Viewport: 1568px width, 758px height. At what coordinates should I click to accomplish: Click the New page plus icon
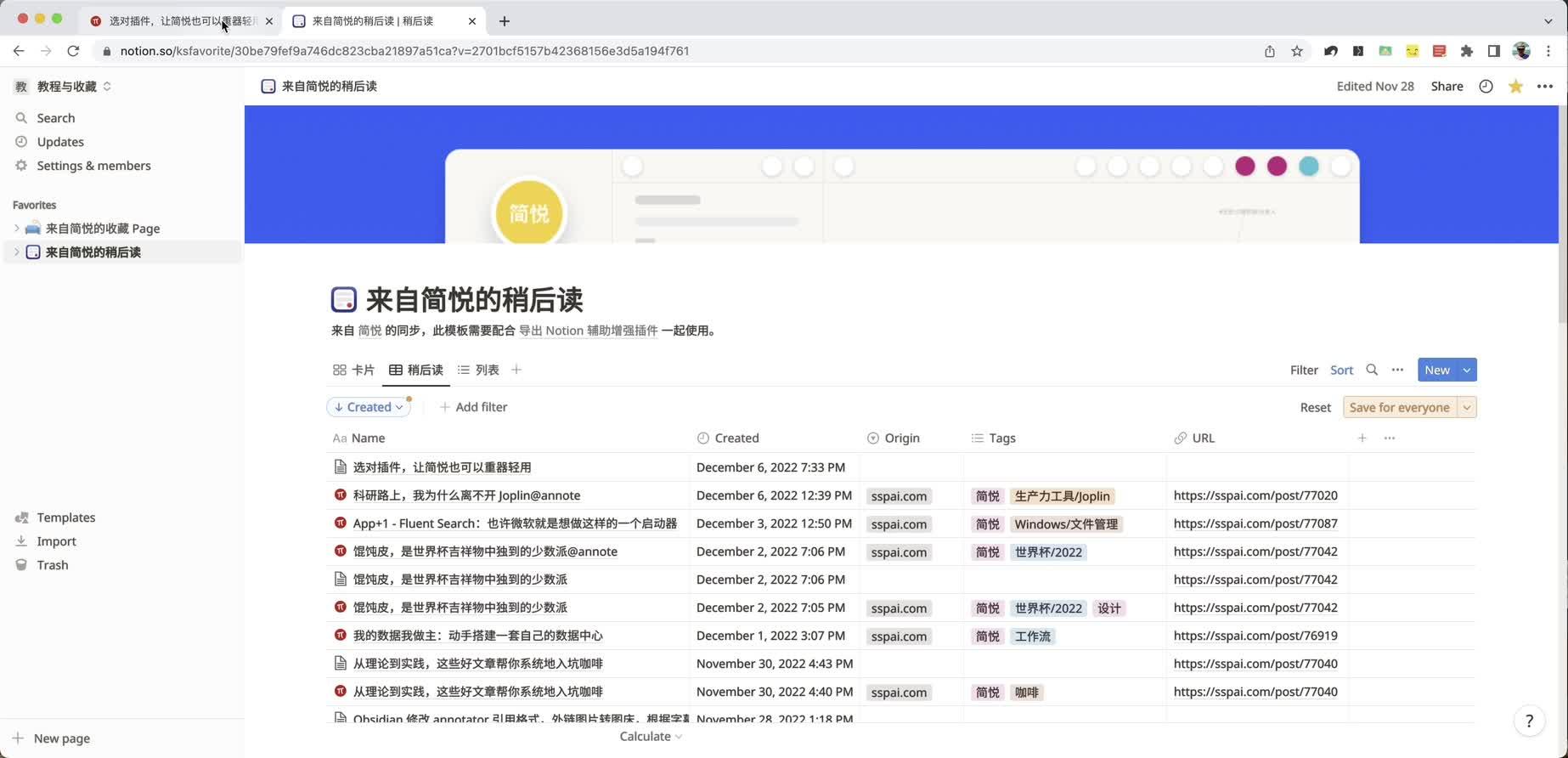coord(18,738)
